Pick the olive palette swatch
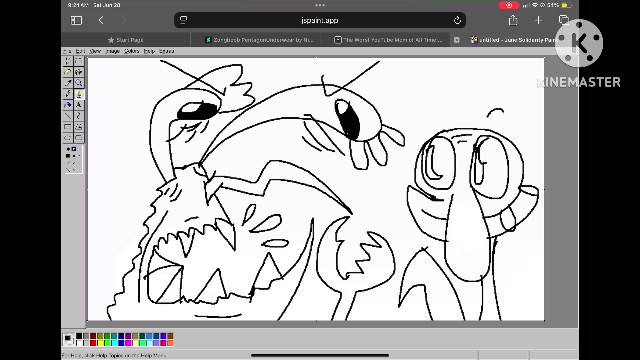This screenshot has width=640, height=360. (100, 336)
